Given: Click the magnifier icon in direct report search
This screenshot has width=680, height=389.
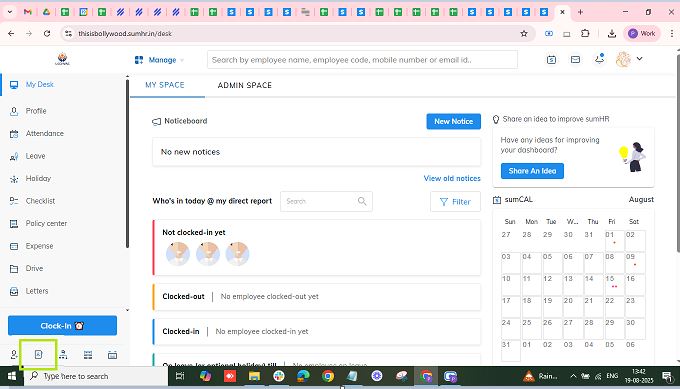Looking at the screenshot, I should tap(362, 201).
